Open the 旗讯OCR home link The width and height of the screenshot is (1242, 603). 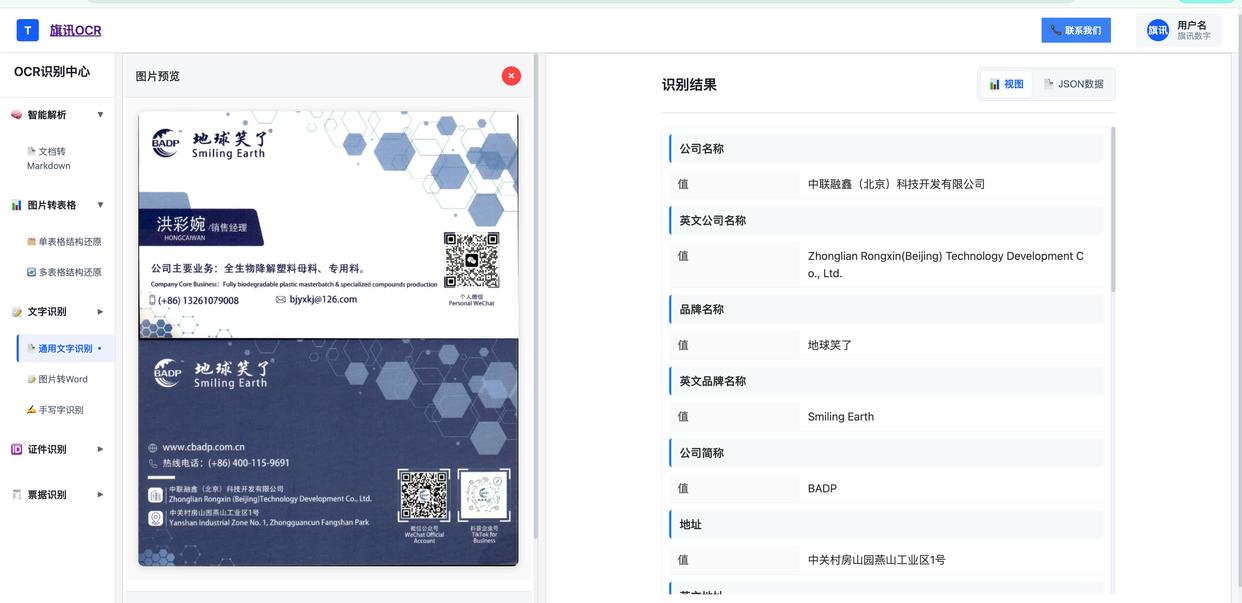[x=76, y=30]
